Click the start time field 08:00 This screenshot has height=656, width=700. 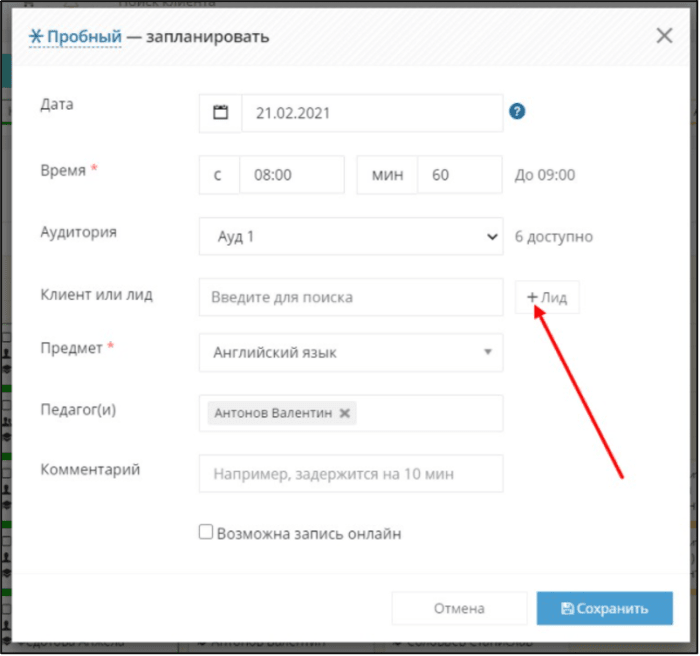pyautogui.click(x=292, y=175)
